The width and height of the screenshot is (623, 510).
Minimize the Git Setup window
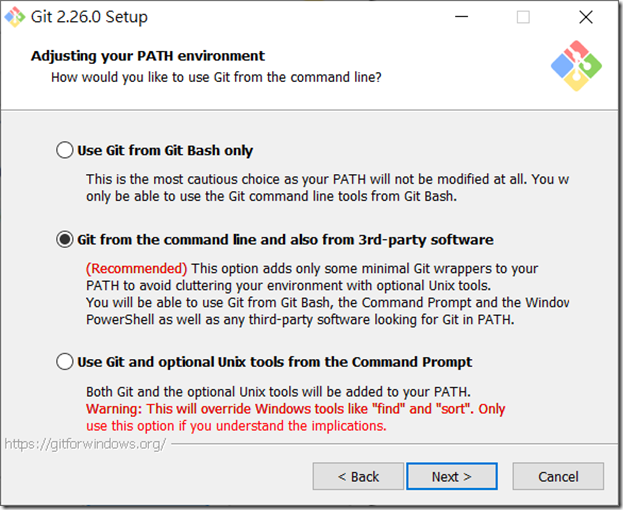461,17
